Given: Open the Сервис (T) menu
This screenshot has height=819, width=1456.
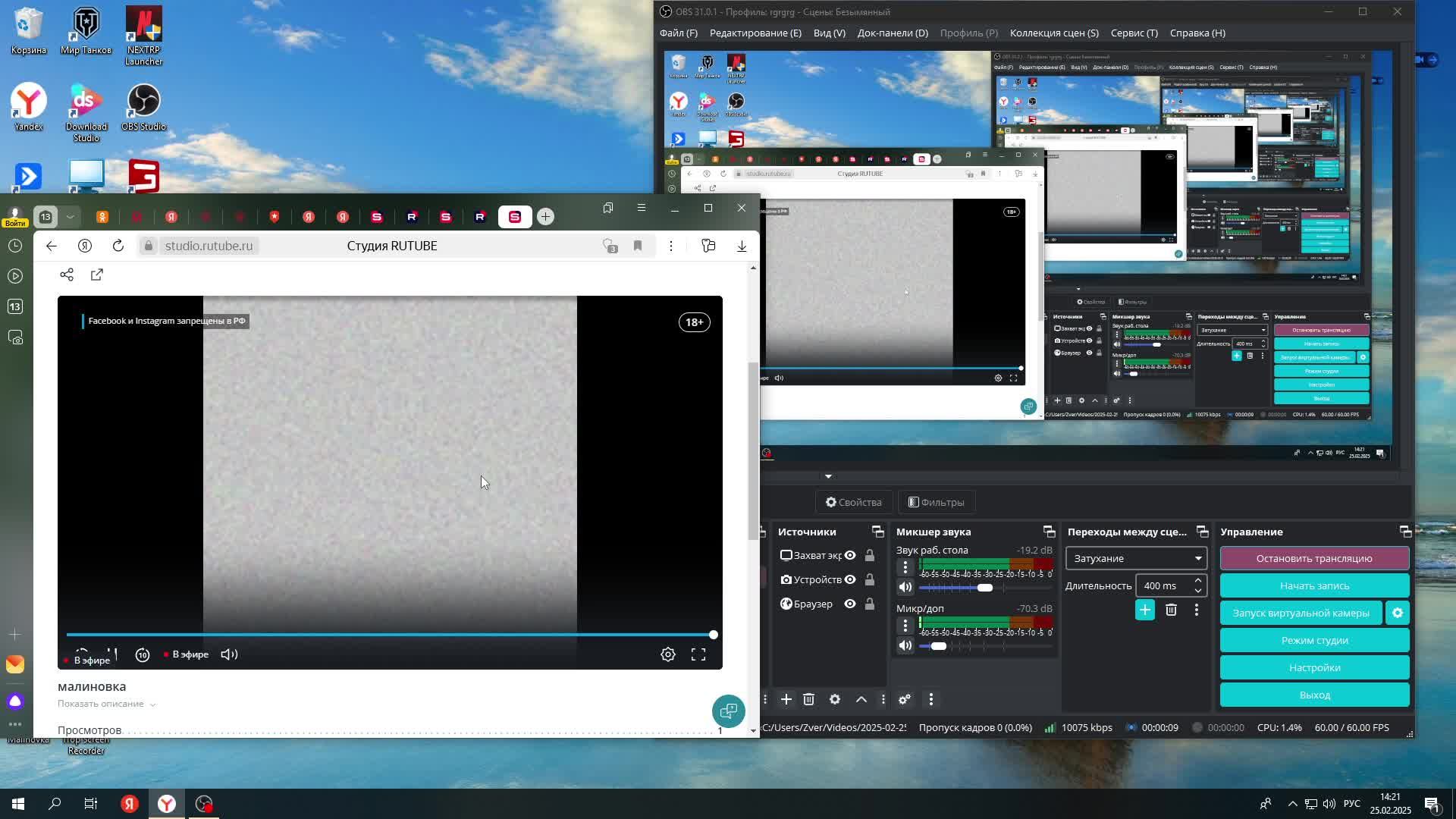Looking at the screenshot, I should click(x=1134, y=33).
